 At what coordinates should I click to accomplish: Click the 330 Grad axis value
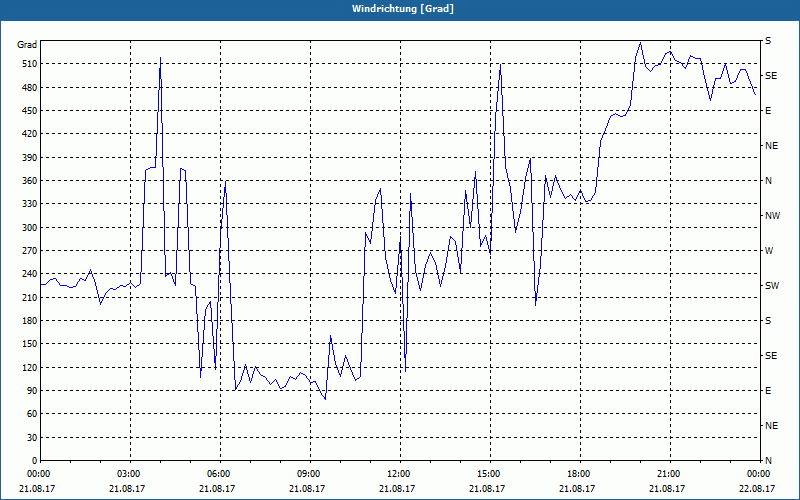point(29,204)
